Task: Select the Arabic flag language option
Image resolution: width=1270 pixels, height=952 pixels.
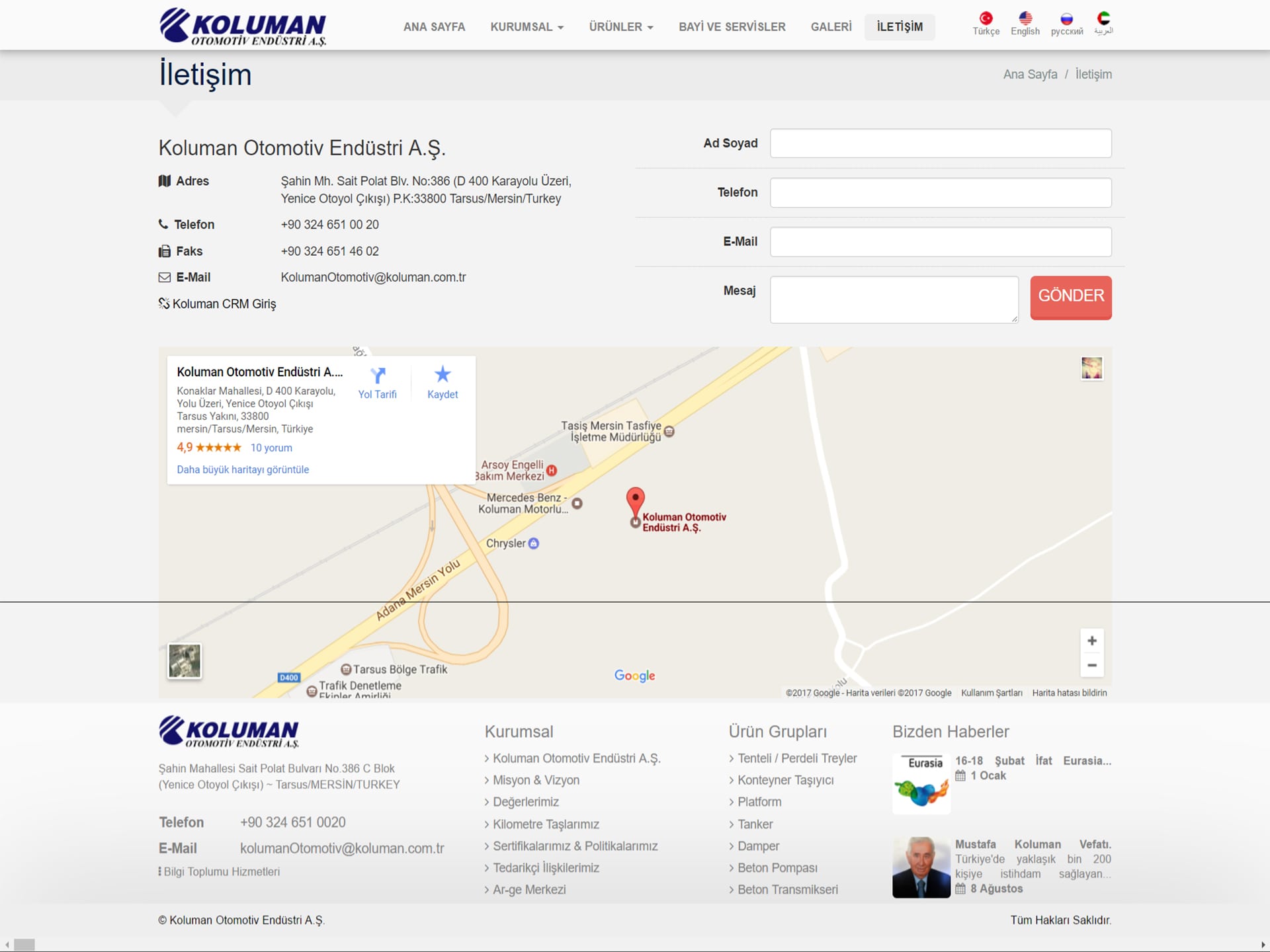Action: click(x=1103, y=19)
